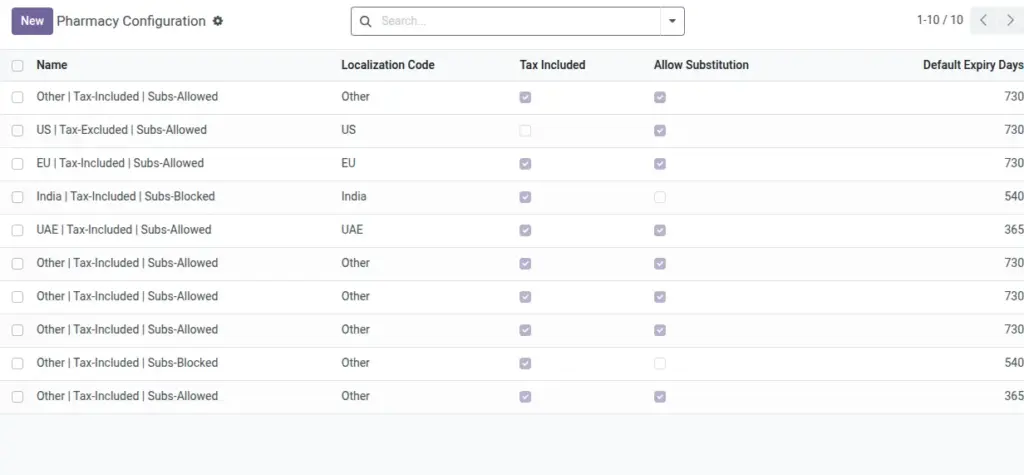Toggle Tax Included checkbox for the India row

click(x=526, y=197)
